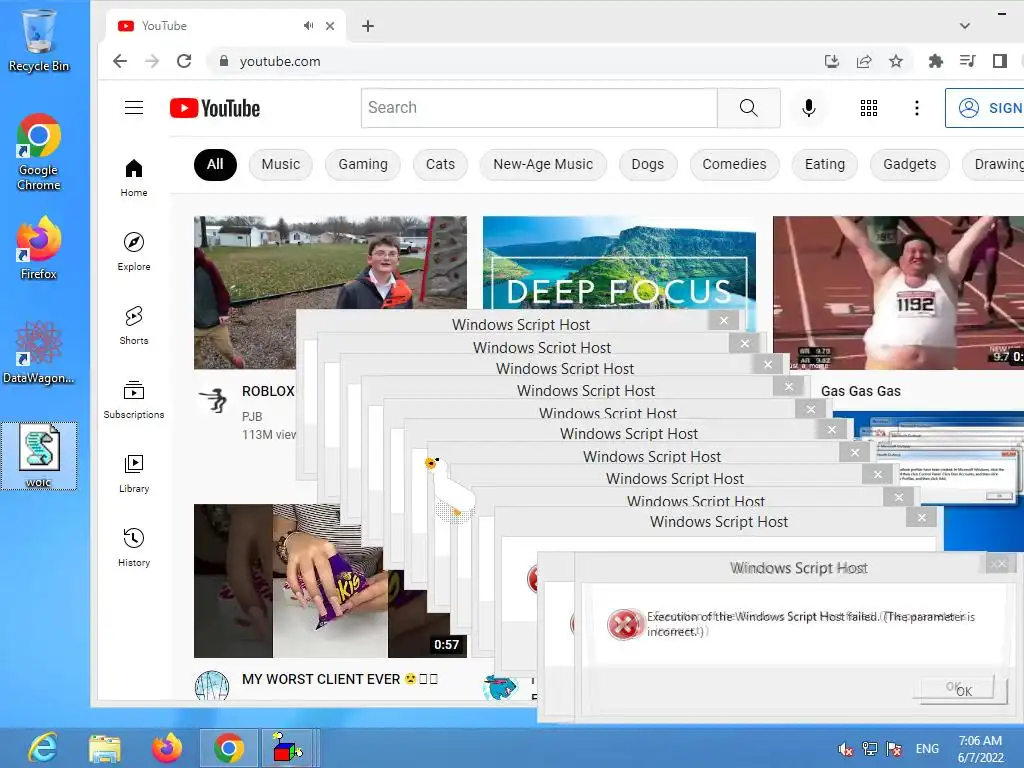Open the Recycle Bin desktop icon
The image size is (1024, 768).
click(x=39, y=40)
